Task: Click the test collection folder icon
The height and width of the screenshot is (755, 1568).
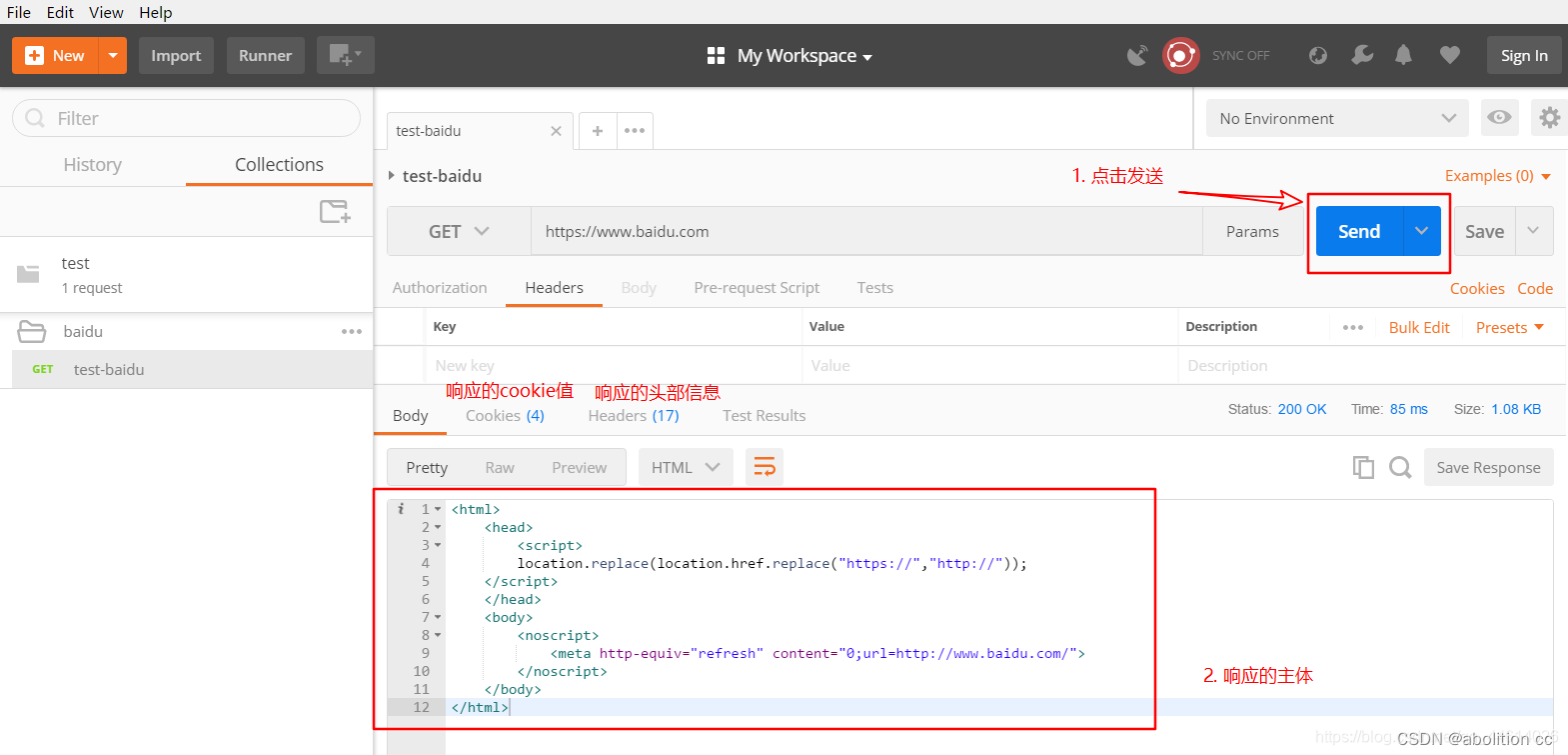Action: tap(28, 274)
